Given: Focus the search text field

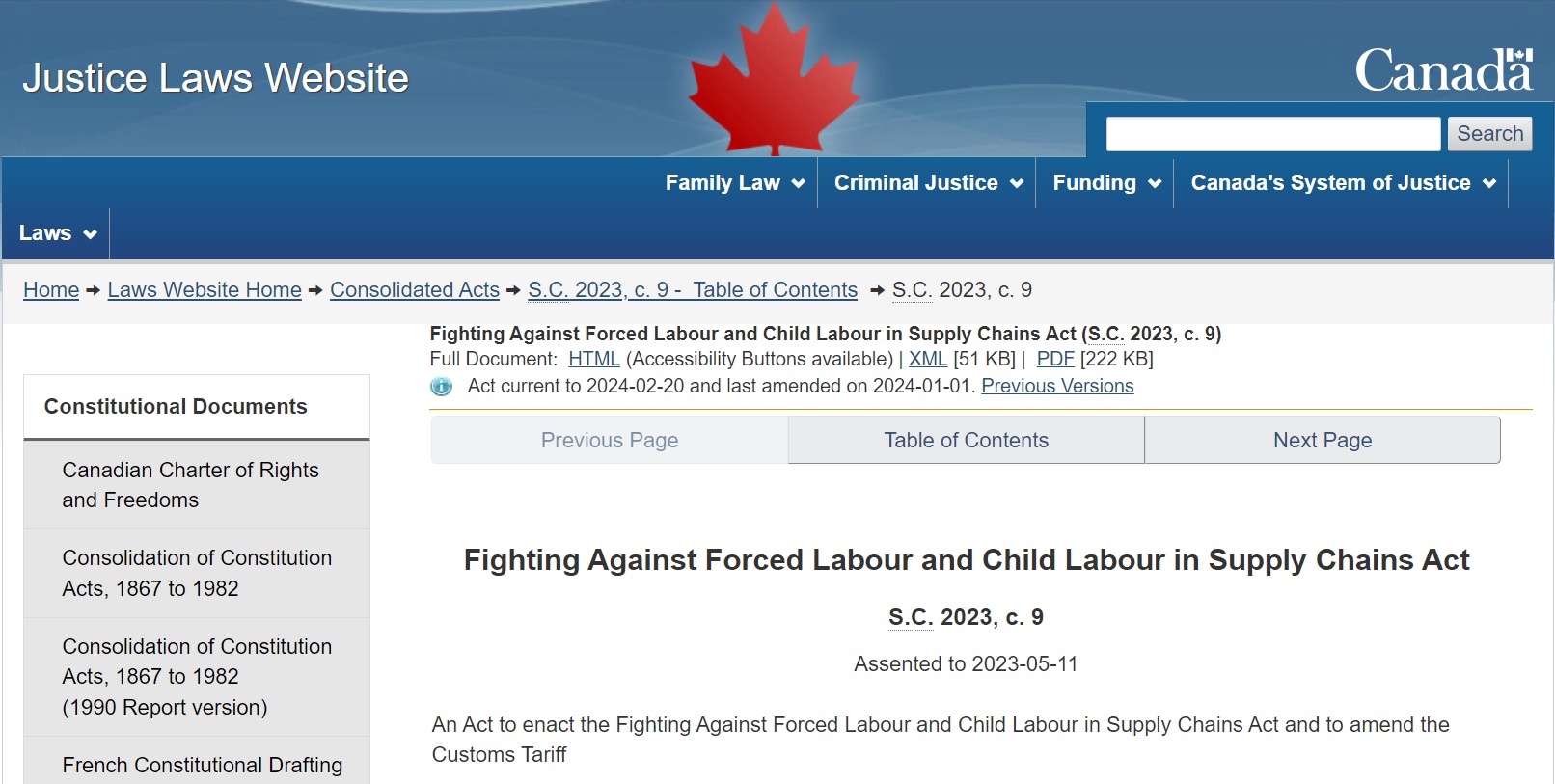Looking at the screenshot, I should click(x=1272, y=134).
